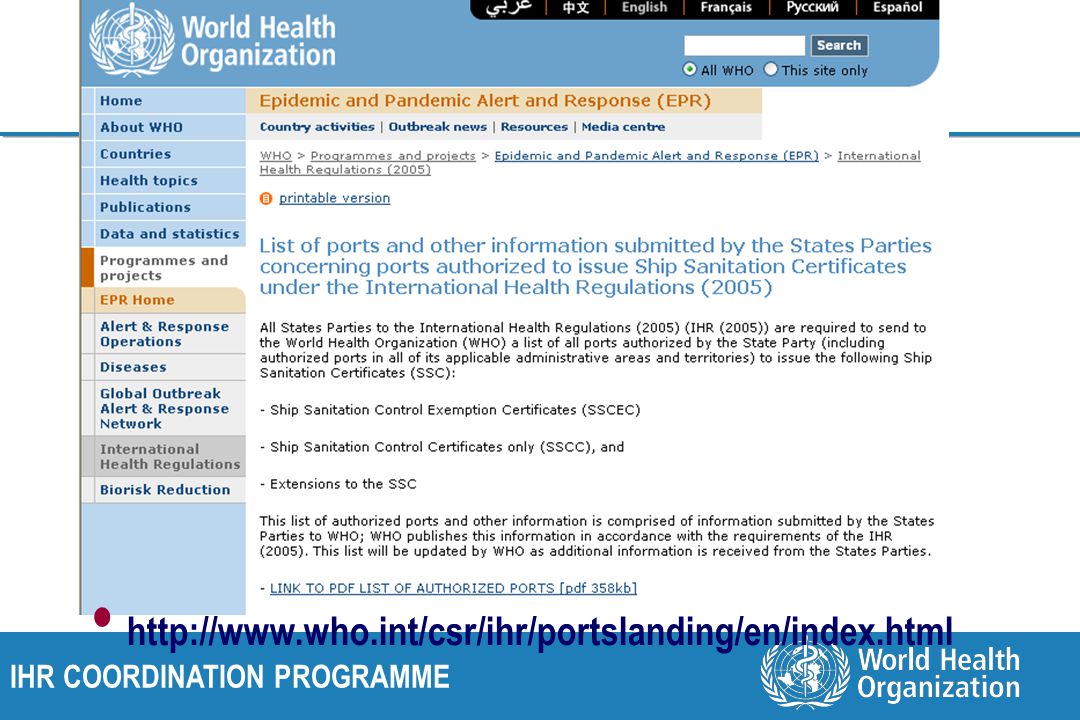Switch language to Arabic
1080x720 pixels.
[508, 8]
